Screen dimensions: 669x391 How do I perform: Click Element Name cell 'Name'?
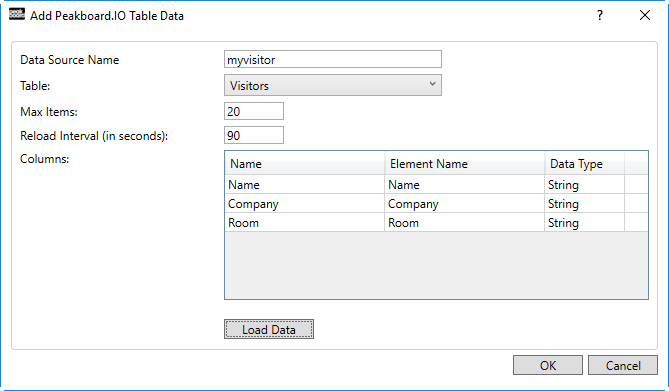(465, 185)
